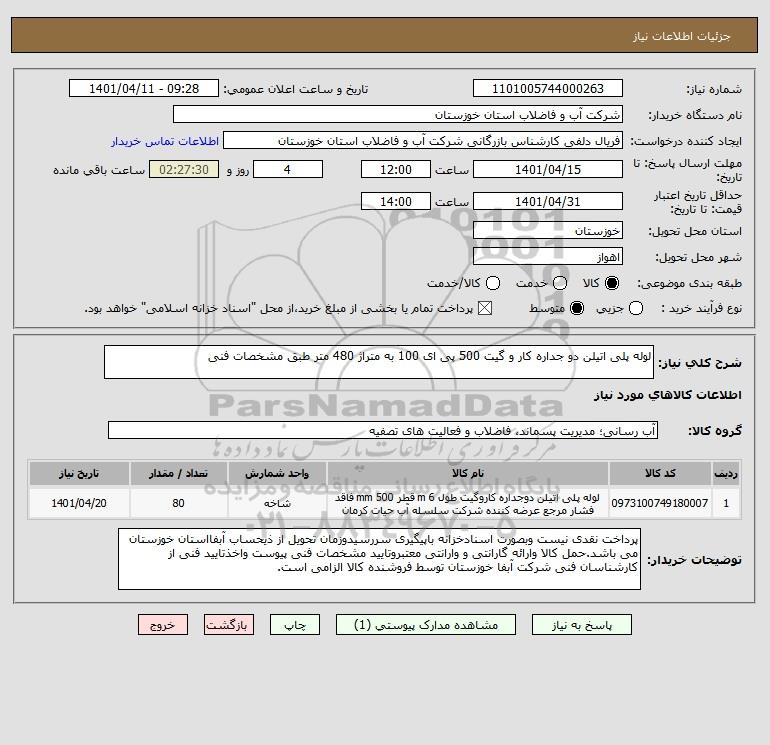Click the گروه کالا field
Image resolution: width=770 pixels, height=745 pixels.
tap(383, 430)
